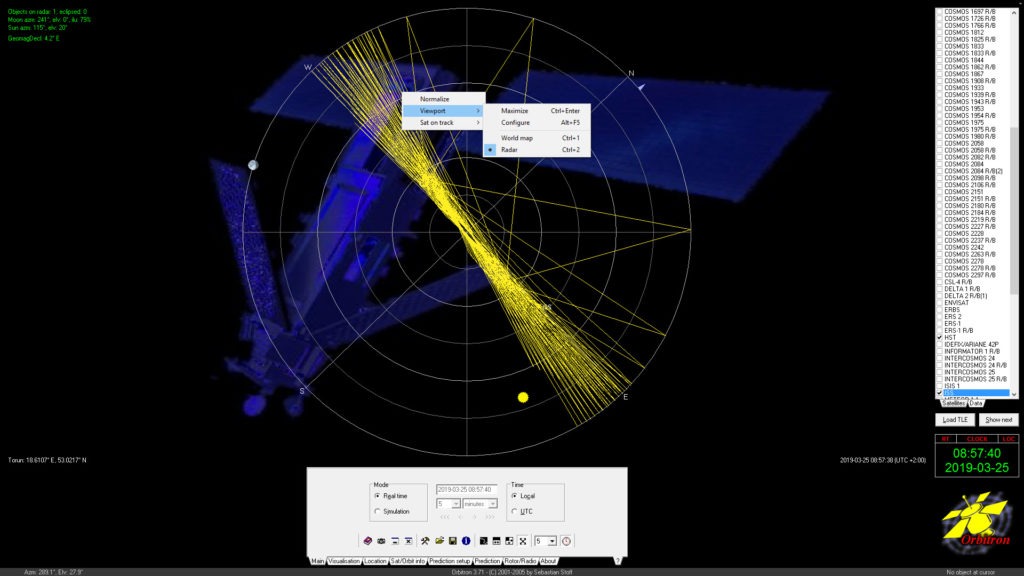This screenshot has width=1024, height=576.
Task: Click the satellite list vertical scrollbar
Action: click(1014, 202)
